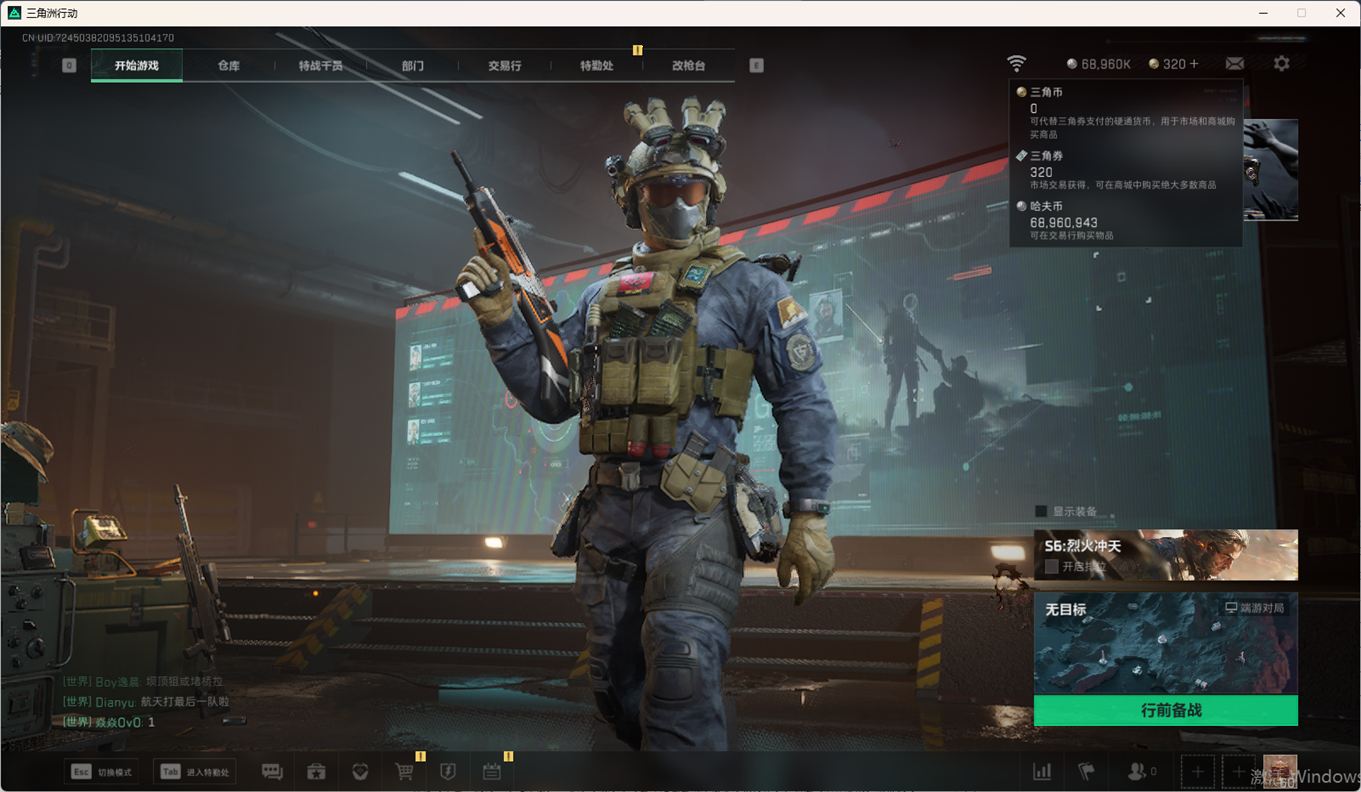Switch to the 仓库 tab
The height and width of the screenshot is (792, 1361).
click(229, 66)
